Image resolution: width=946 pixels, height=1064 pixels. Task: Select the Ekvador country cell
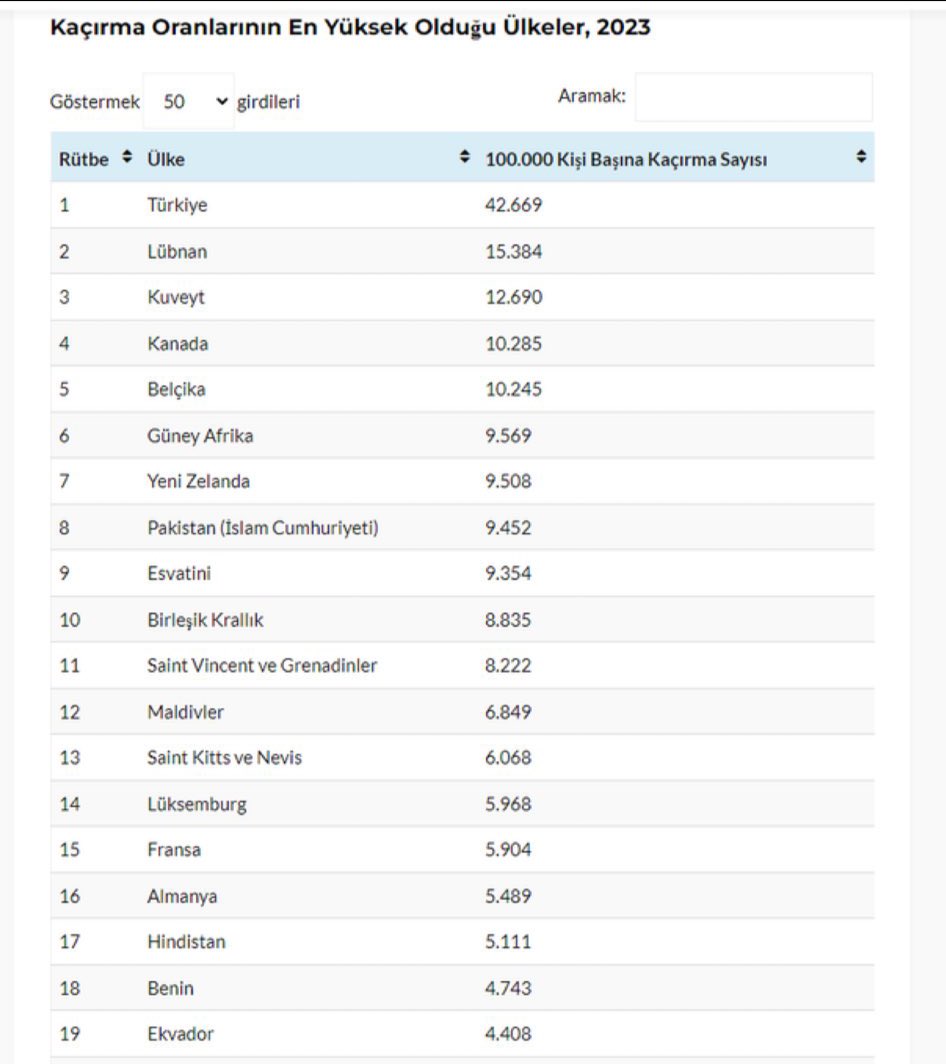pyautogui.click(x=180, y=1034)
